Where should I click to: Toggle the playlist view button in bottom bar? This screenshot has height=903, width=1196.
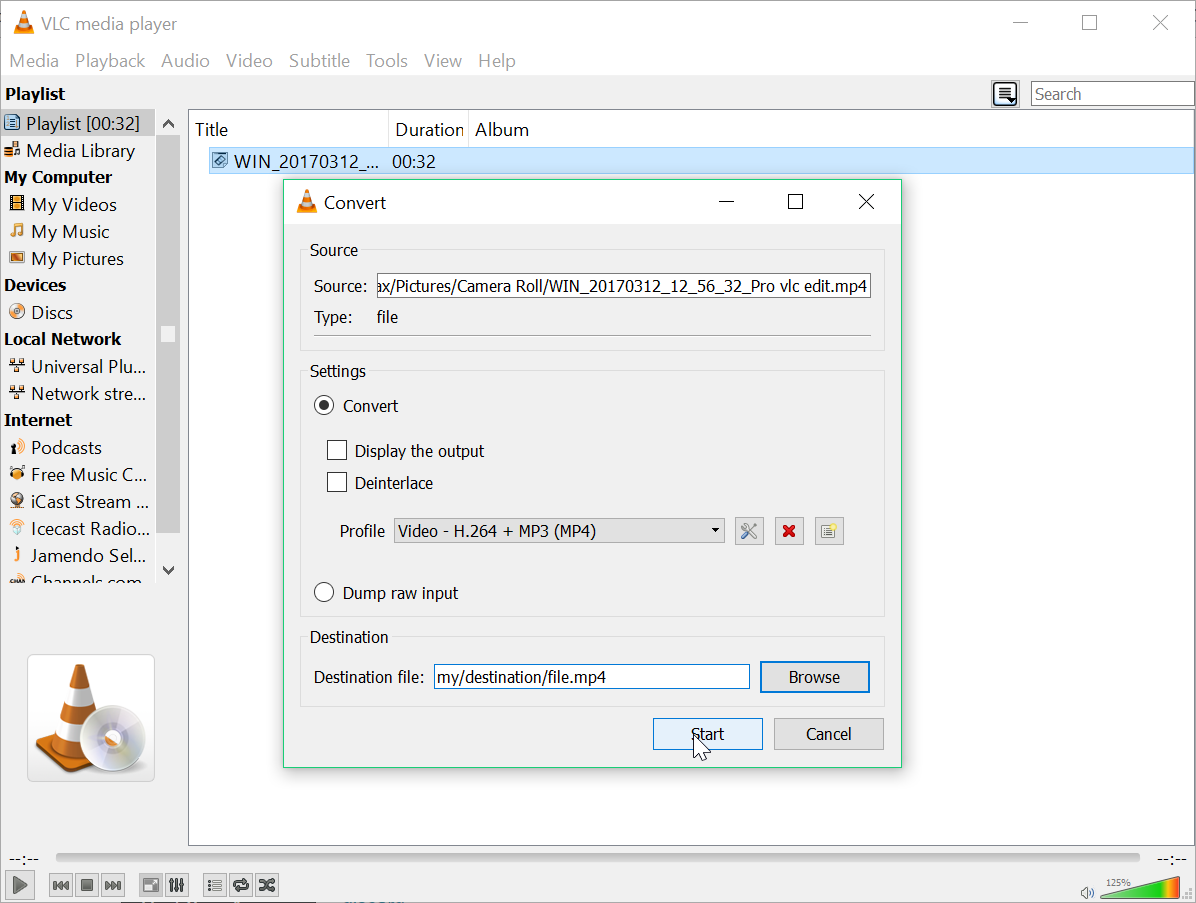click(215, 885)
